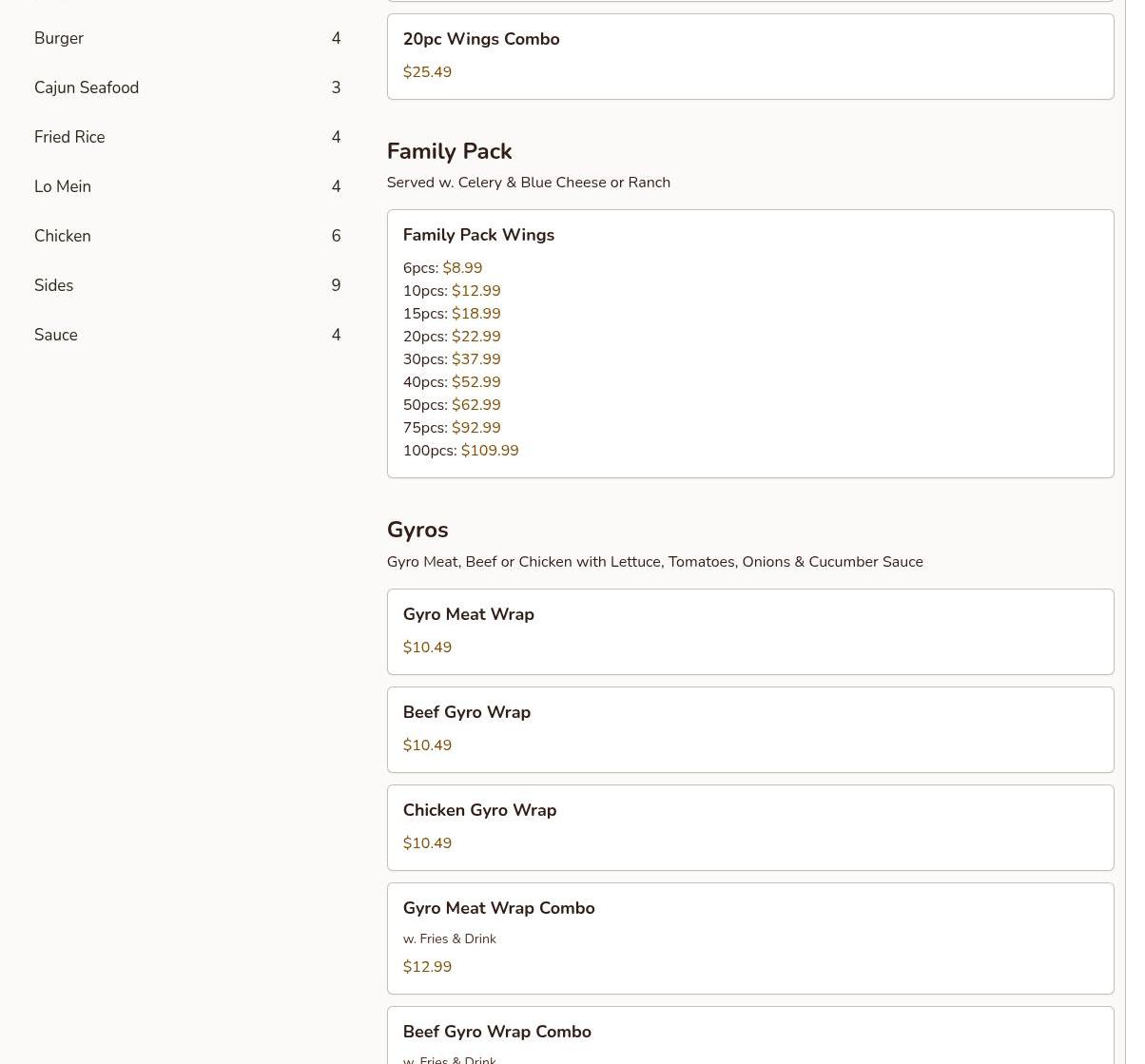1145x1064 pixels.
Task: Choose the 20pc Wings Combo item
Action: (749, 55)
